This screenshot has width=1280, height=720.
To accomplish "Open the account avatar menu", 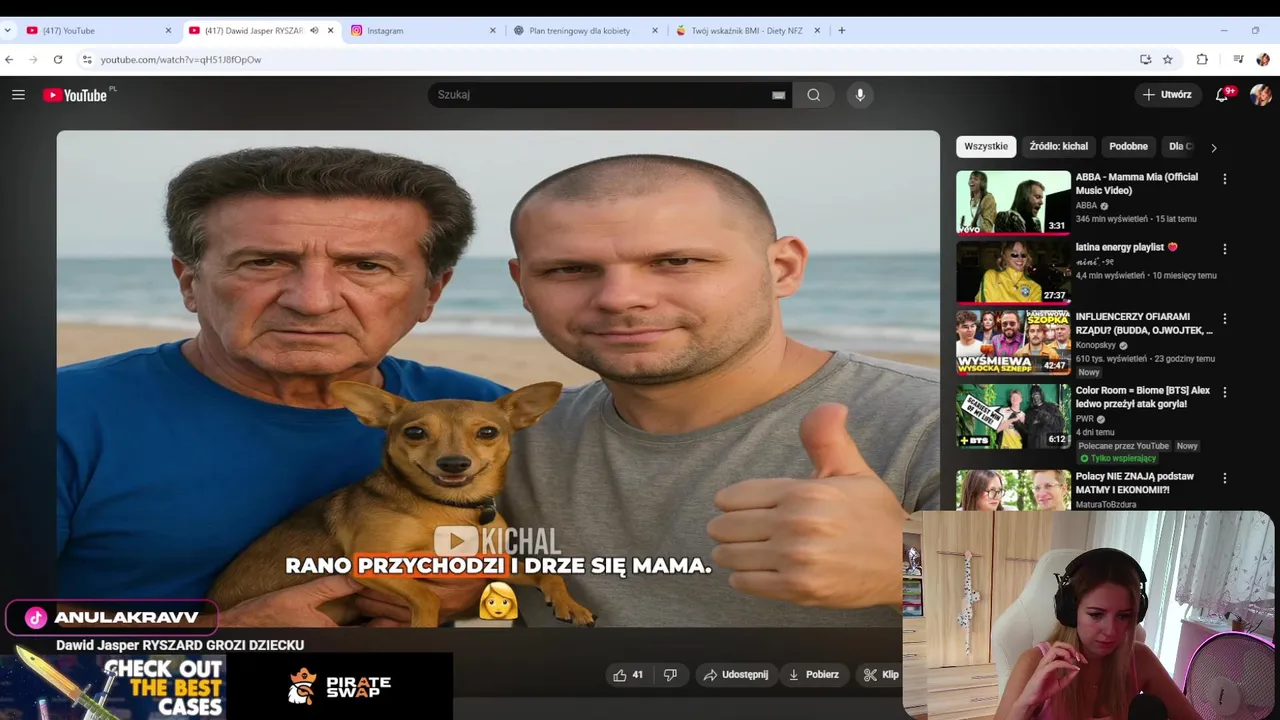I will (1260, 95).
